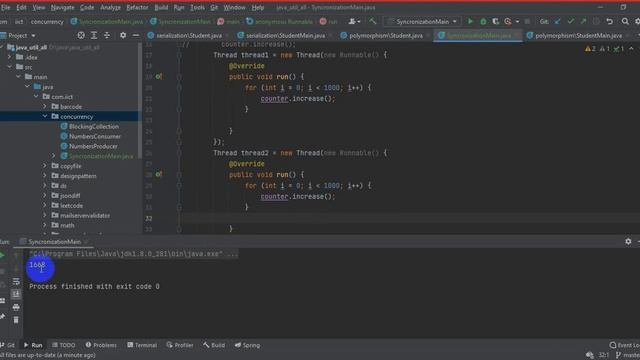Open the Refactor menu
Image resolution: width=640 pixels, height=360 pixels.
(137, 7)
